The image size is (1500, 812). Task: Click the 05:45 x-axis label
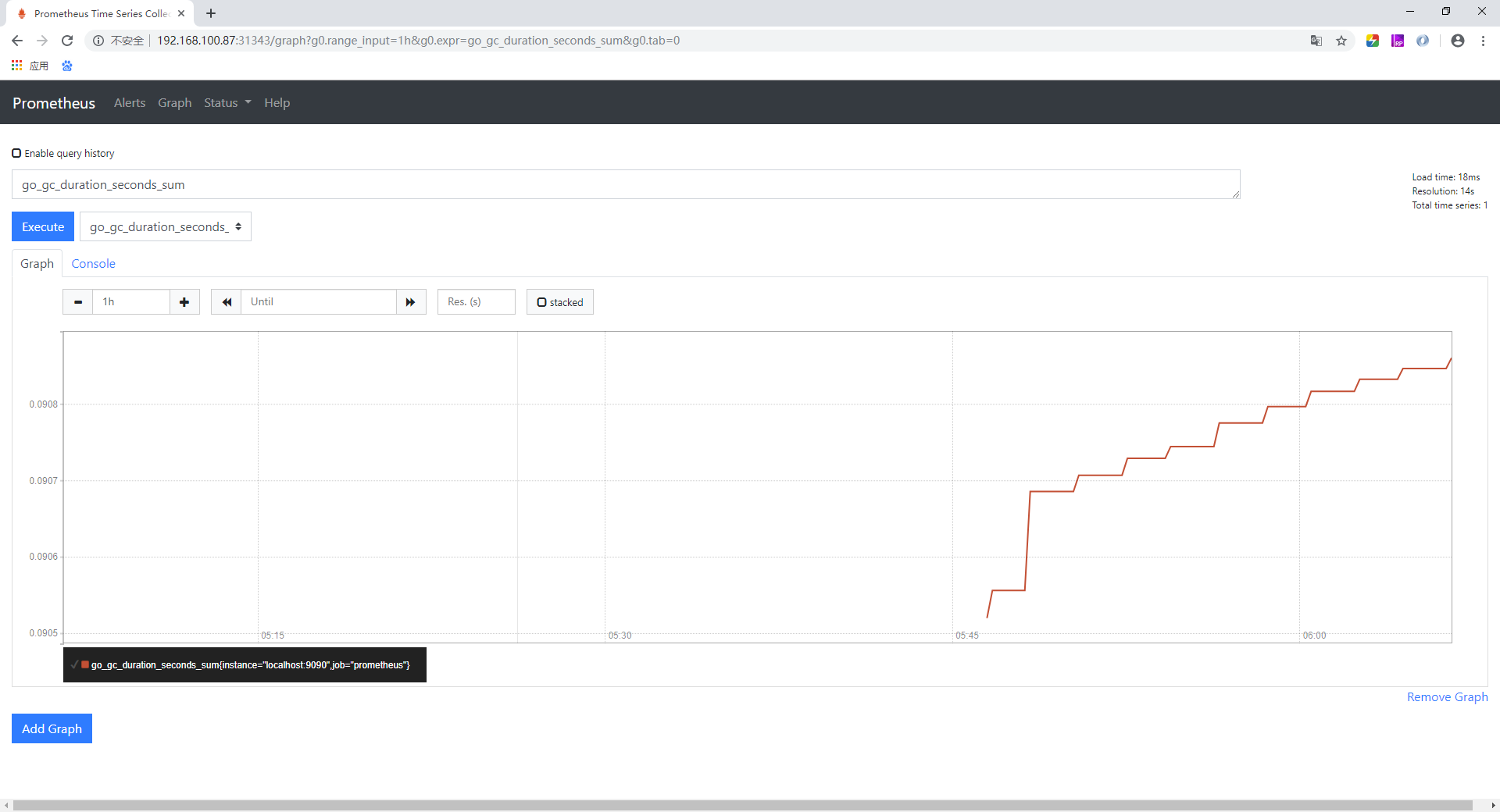pyautogui.click(x=967, y=636)
